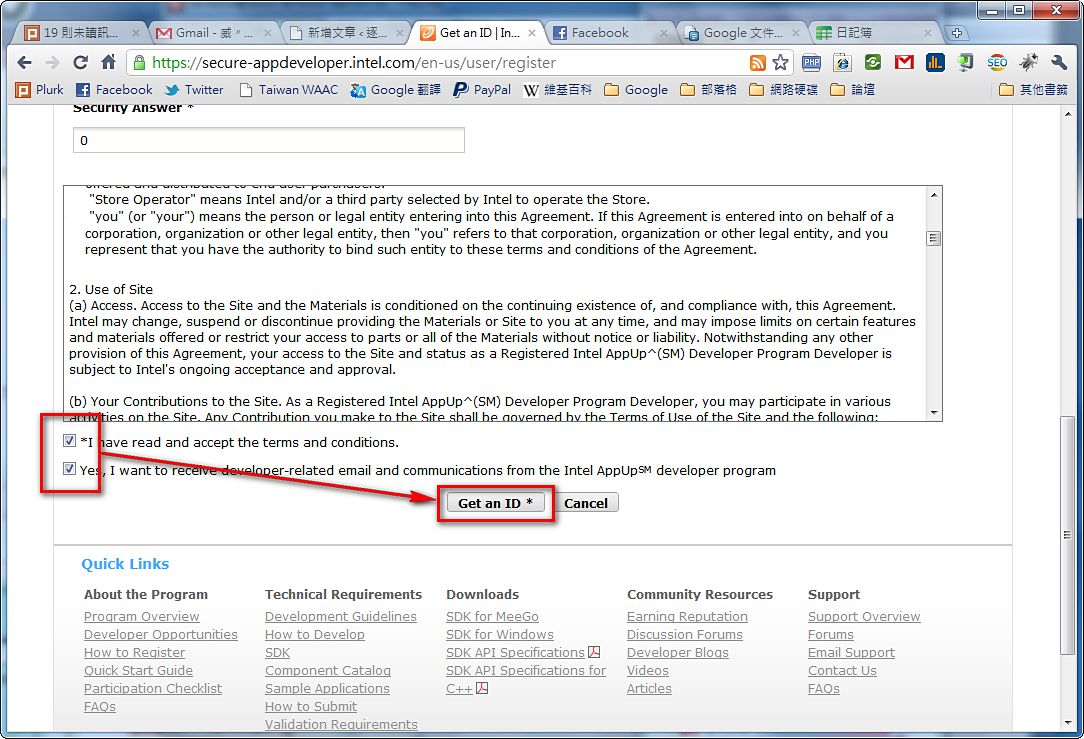Go back with browser back arrow
1084x739 pixels.
click(24, 63)
